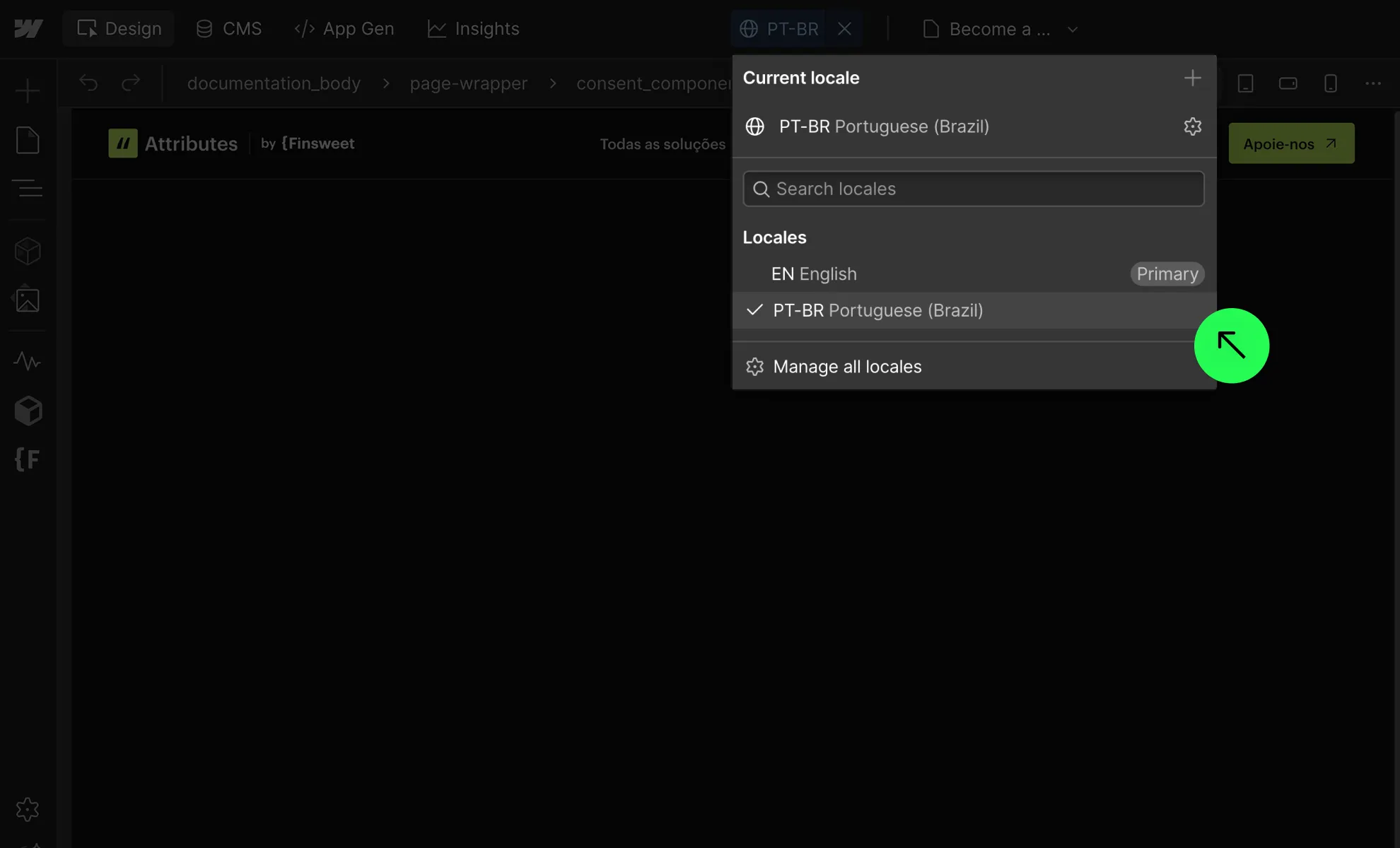Click Manage all locales
Image resolution: width=1400 pixels, height=848 pixels.
846,367
